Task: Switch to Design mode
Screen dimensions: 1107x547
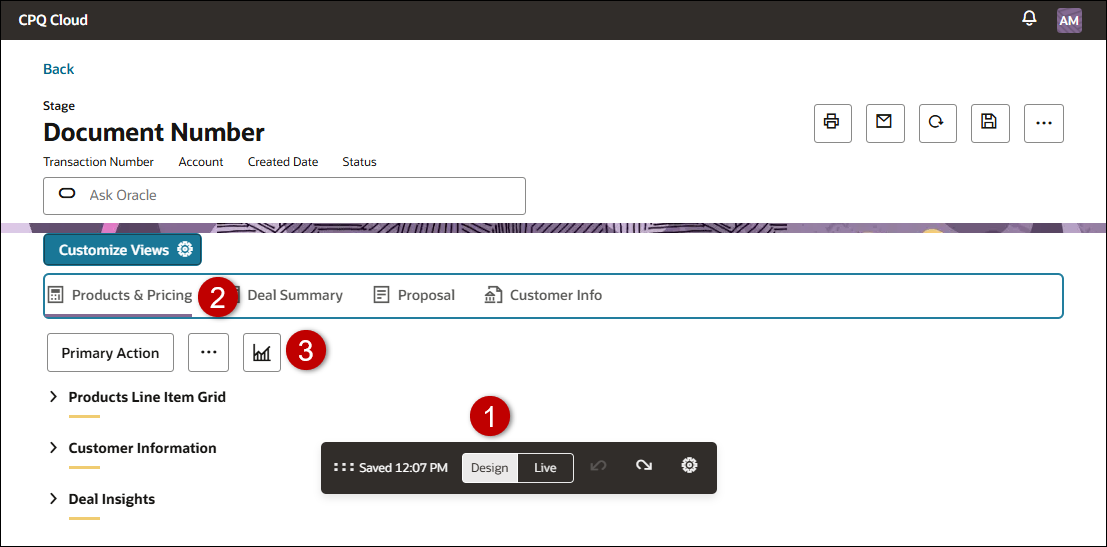Action: pos(490,468)
